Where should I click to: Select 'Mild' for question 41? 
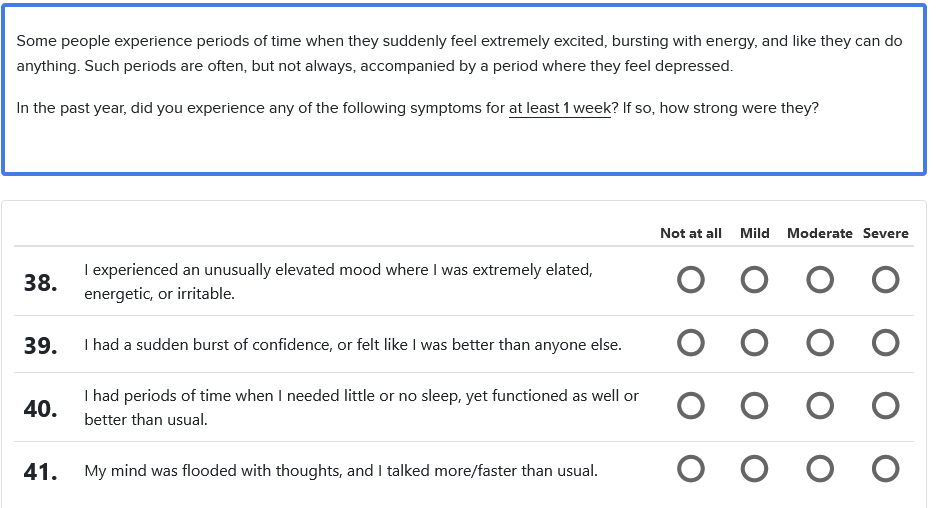tap(755, 469)
